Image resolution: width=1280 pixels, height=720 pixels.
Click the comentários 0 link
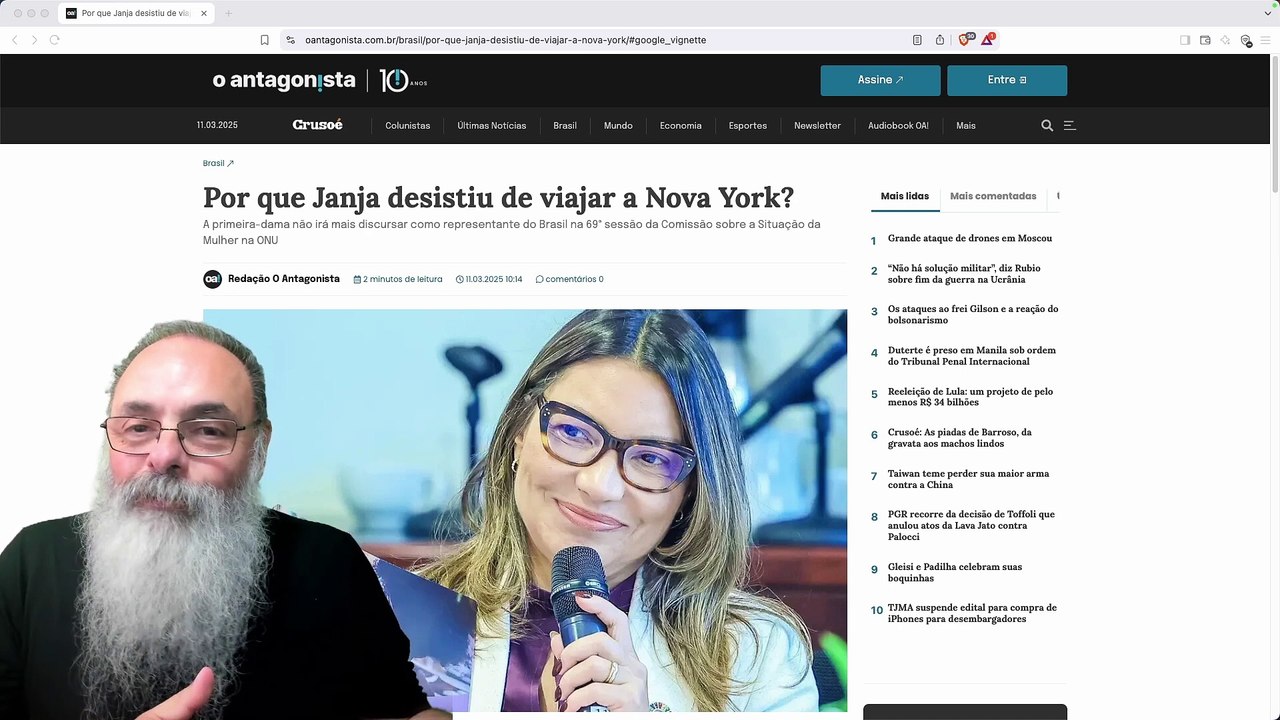pyautogui.click(x=570, y=279)
